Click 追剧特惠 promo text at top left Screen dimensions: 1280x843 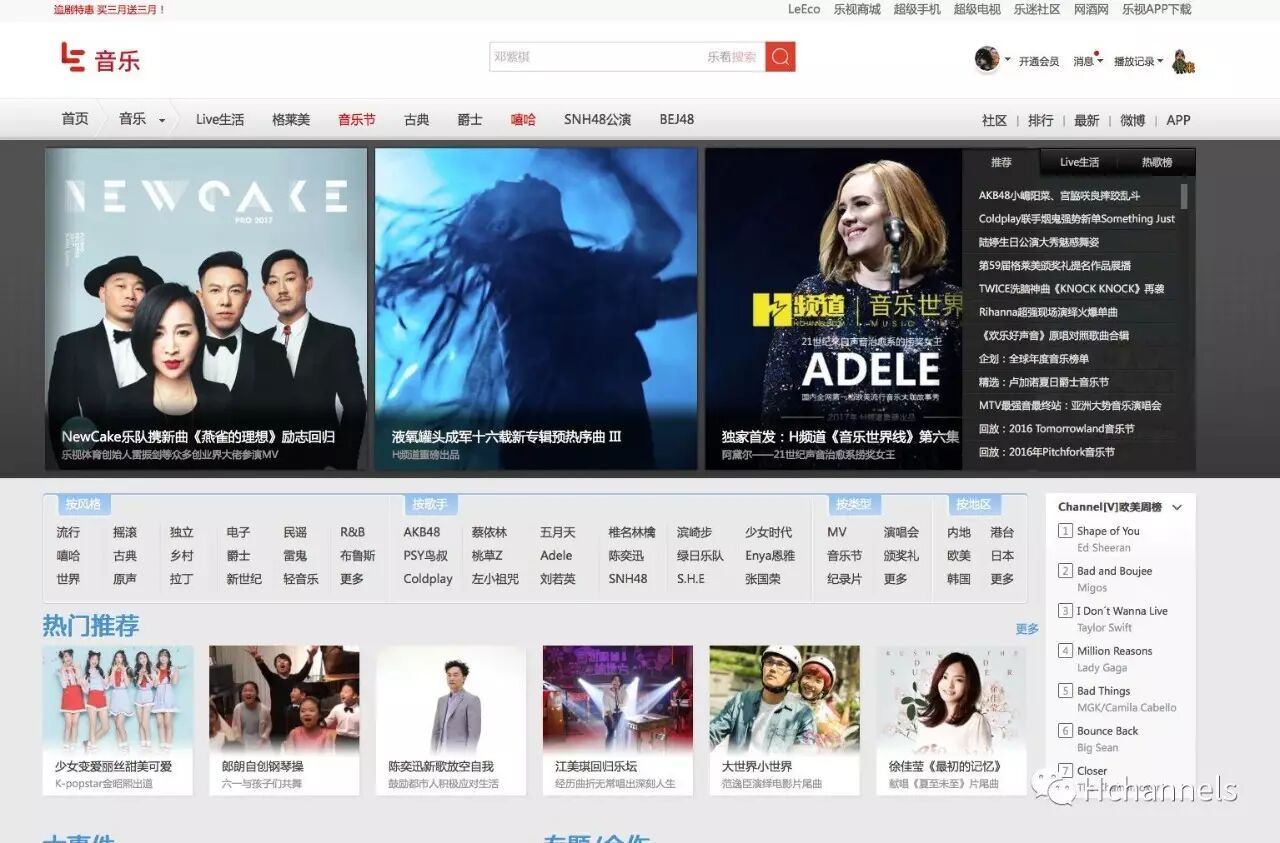(109, 9)
